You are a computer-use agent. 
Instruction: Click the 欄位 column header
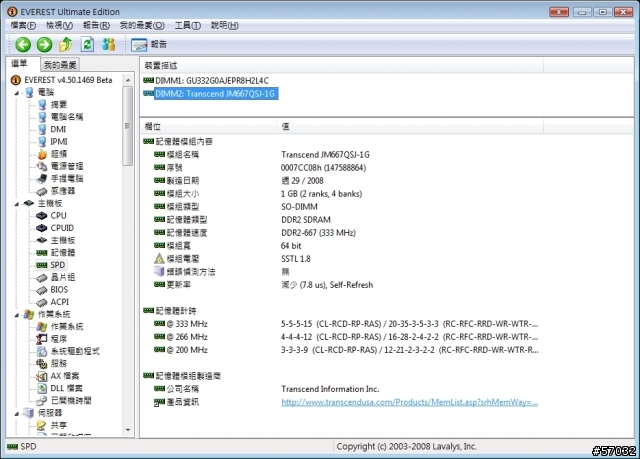click(x=208, y=126)
